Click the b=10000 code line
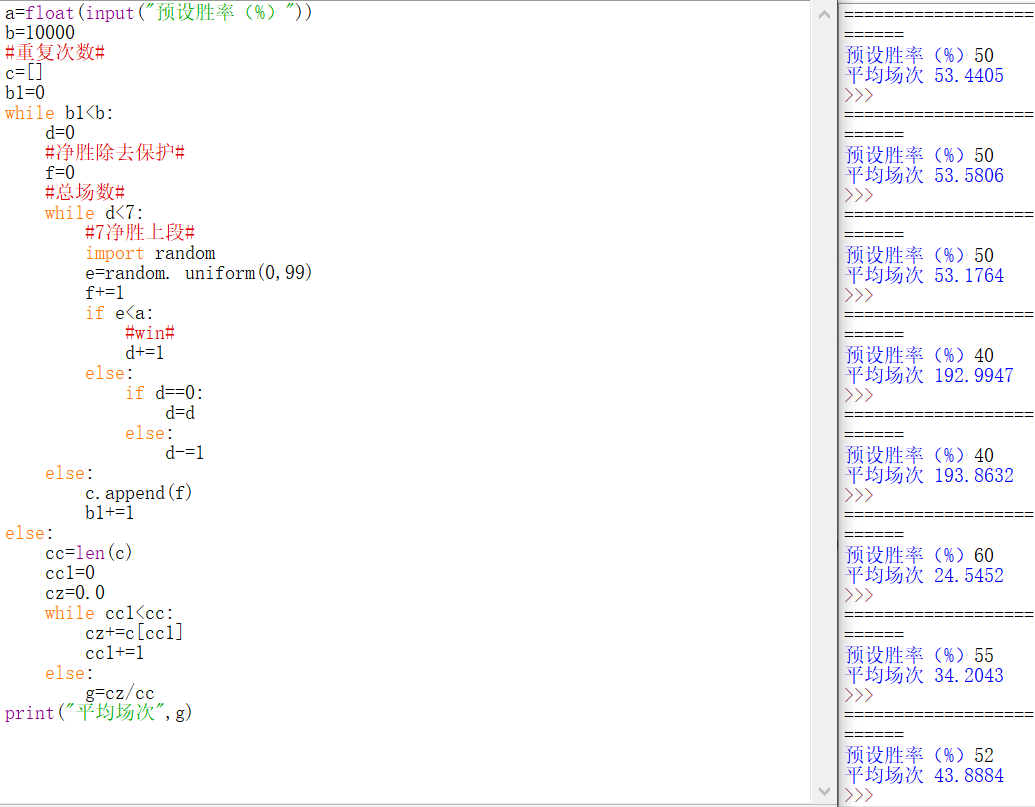 (x=40, y=33)
